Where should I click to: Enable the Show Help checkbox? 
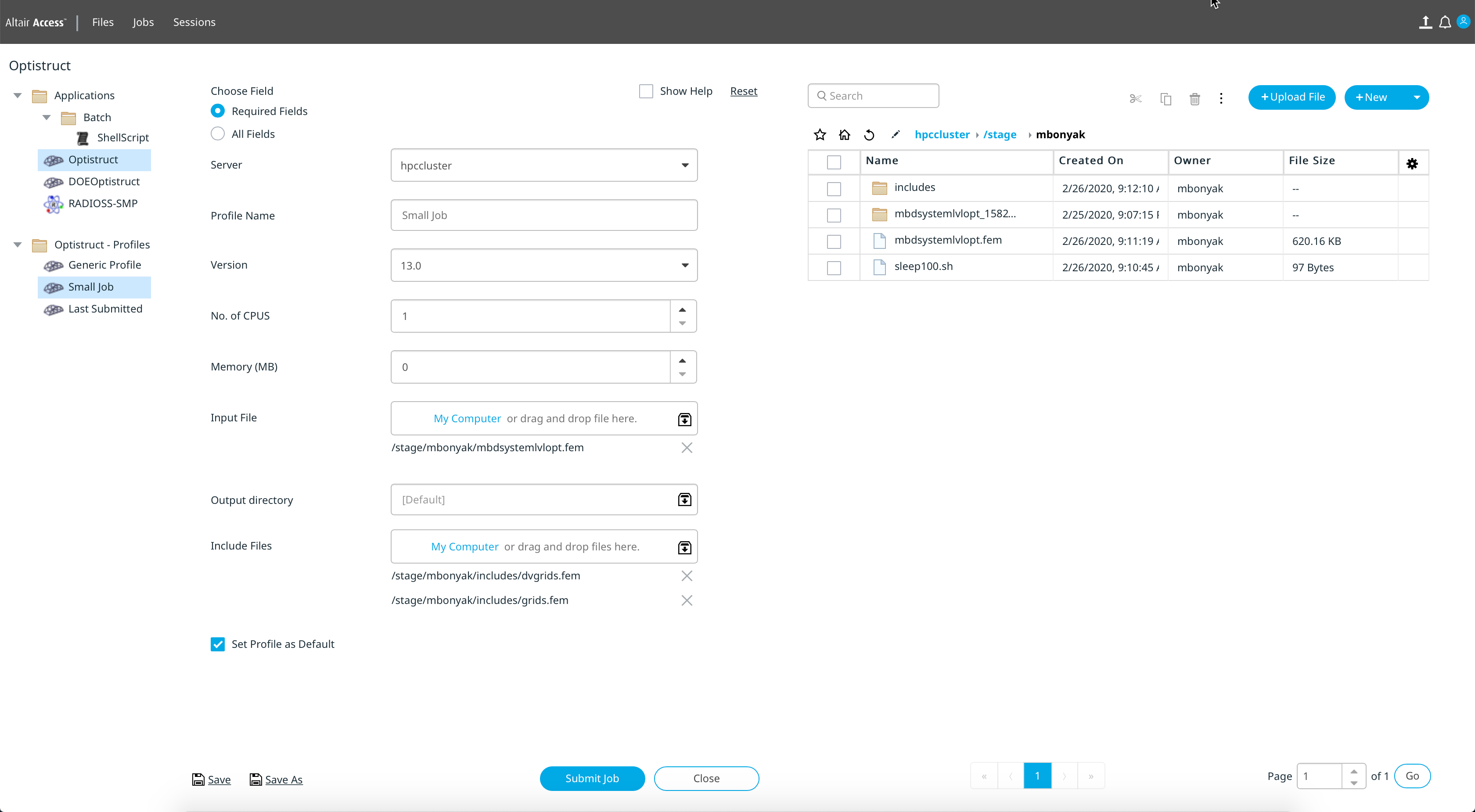[x=646, y=91]
